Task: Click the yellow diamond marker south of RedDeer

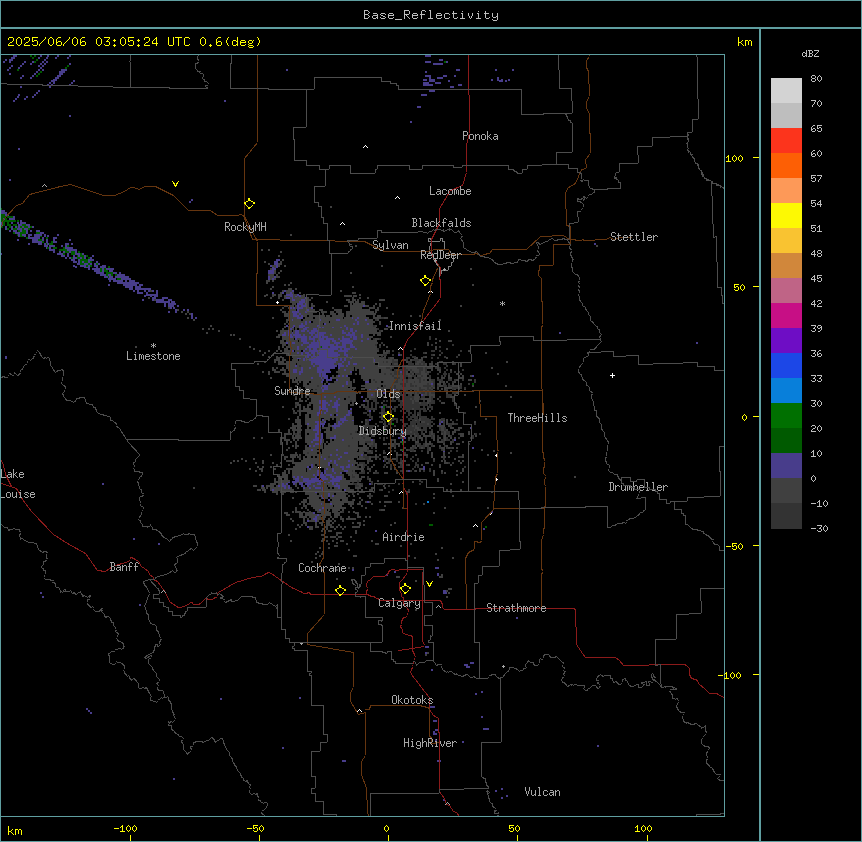Action: pyautogui.click(x=426, y=281)
